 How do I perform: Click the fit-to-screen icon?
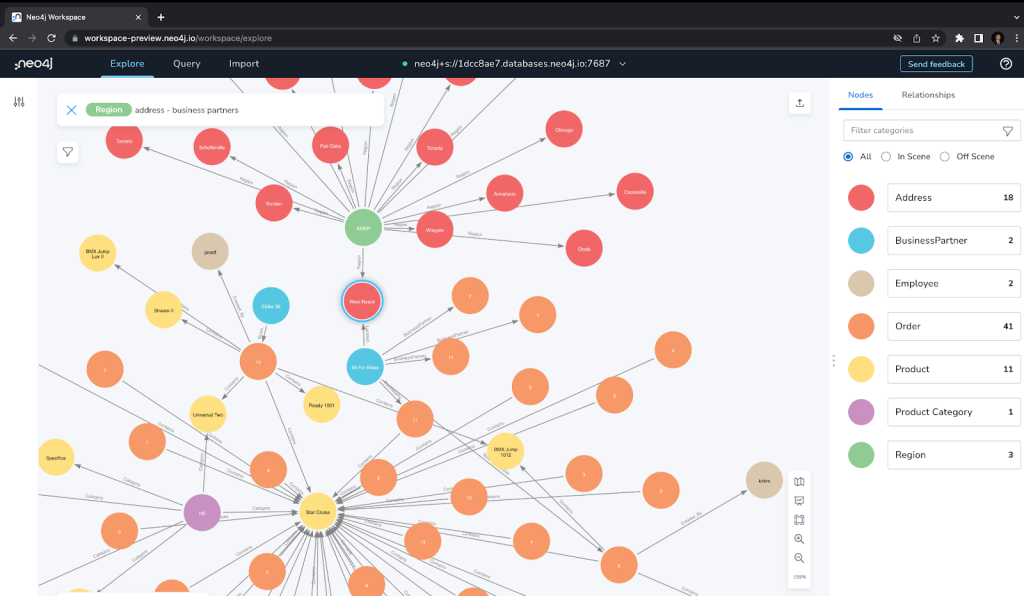pos(799,520)
